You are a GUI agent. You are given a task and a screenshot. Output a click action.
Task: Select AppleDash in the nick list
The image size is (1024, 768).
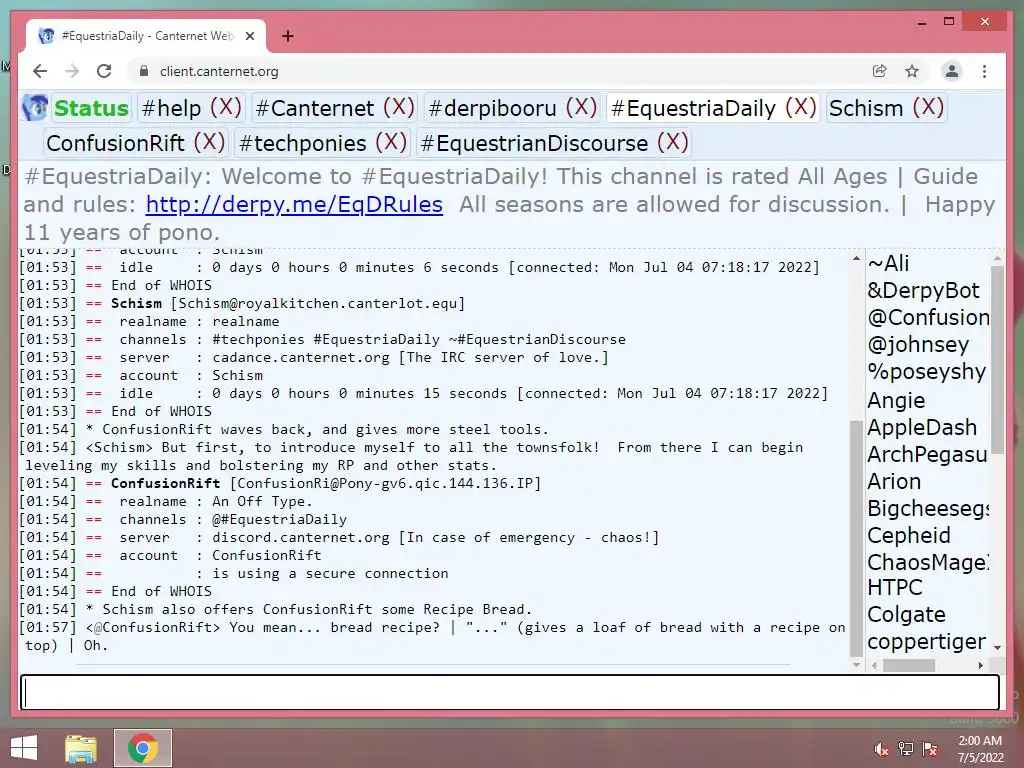coord(921,427)
